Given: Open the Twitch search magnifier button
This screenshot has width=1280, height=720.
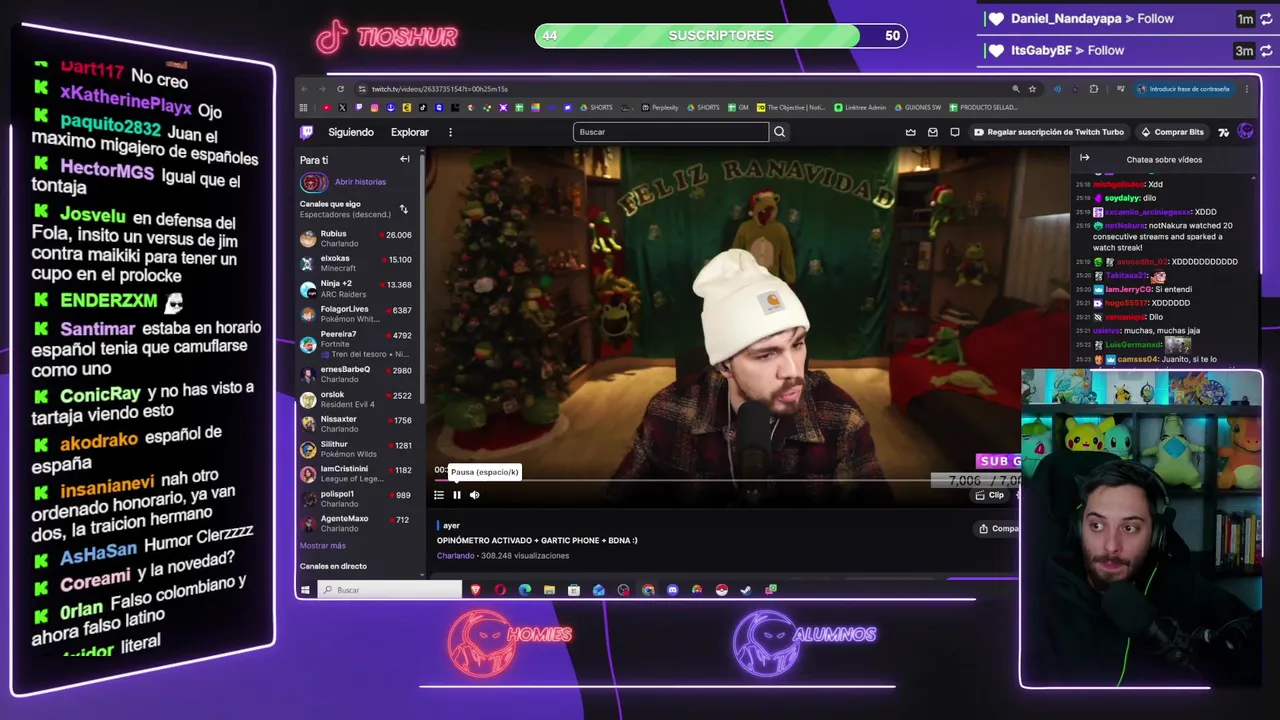Looking at the screenshot, I should [x=780, y=132].
